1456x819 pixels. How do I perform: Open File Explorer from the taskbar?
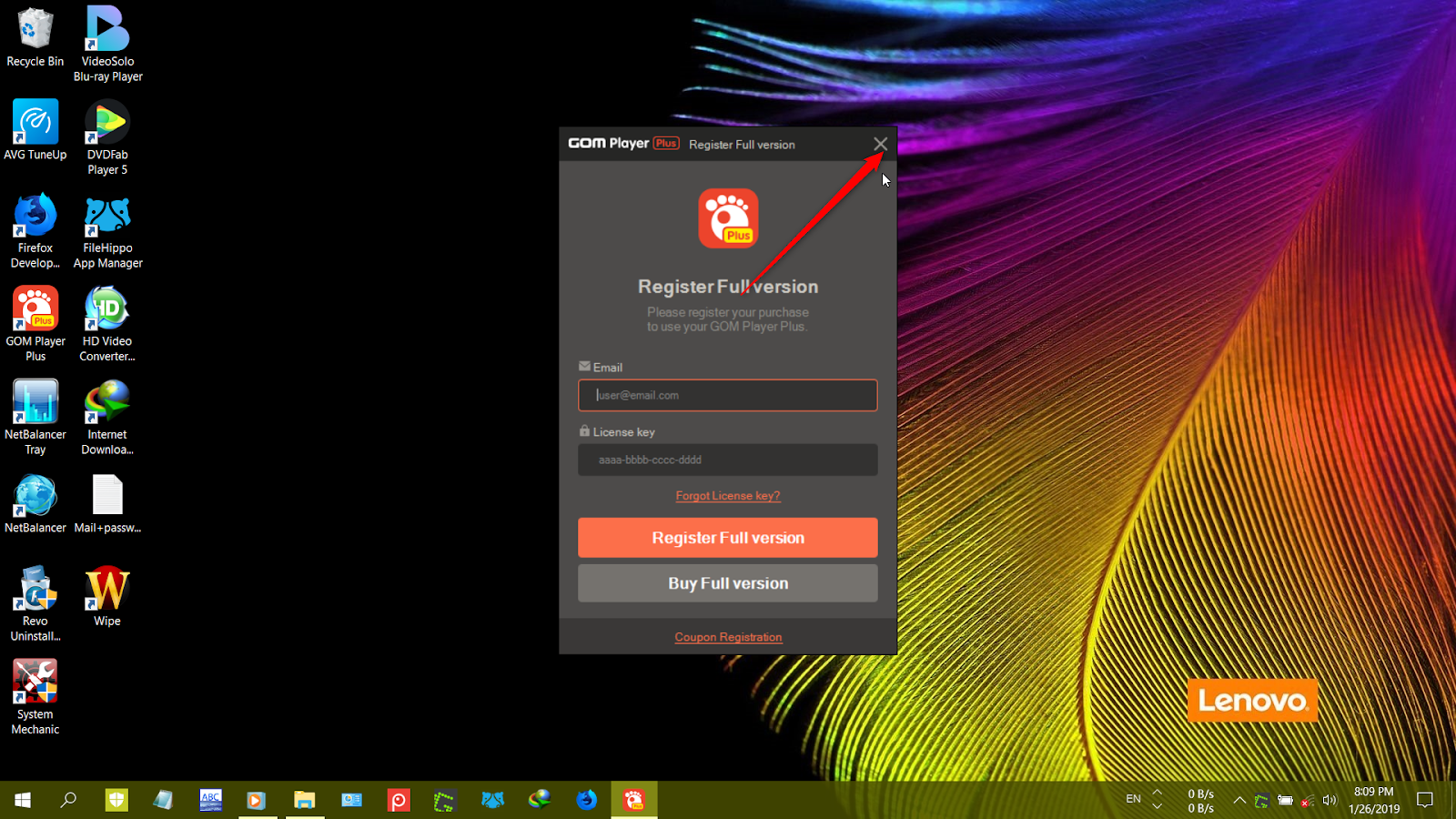coord(304,800)
